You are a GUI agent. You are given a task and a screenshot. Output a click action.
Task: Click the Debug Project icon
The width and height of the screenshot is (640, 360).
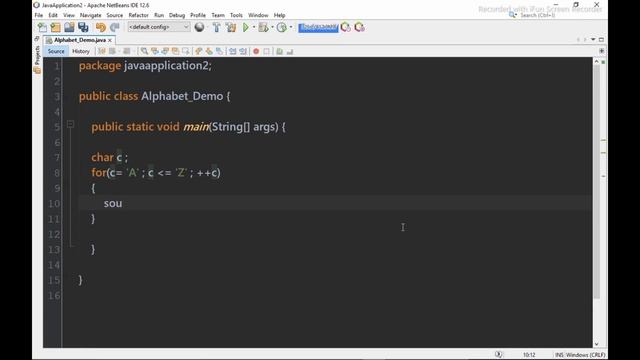264,27
